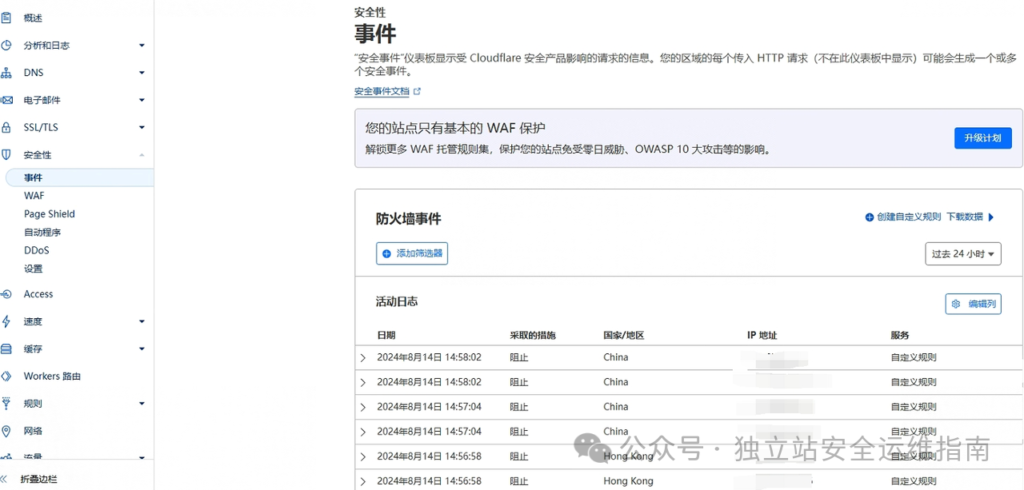Click the 编辑列 button

click(x=973, y=304)
